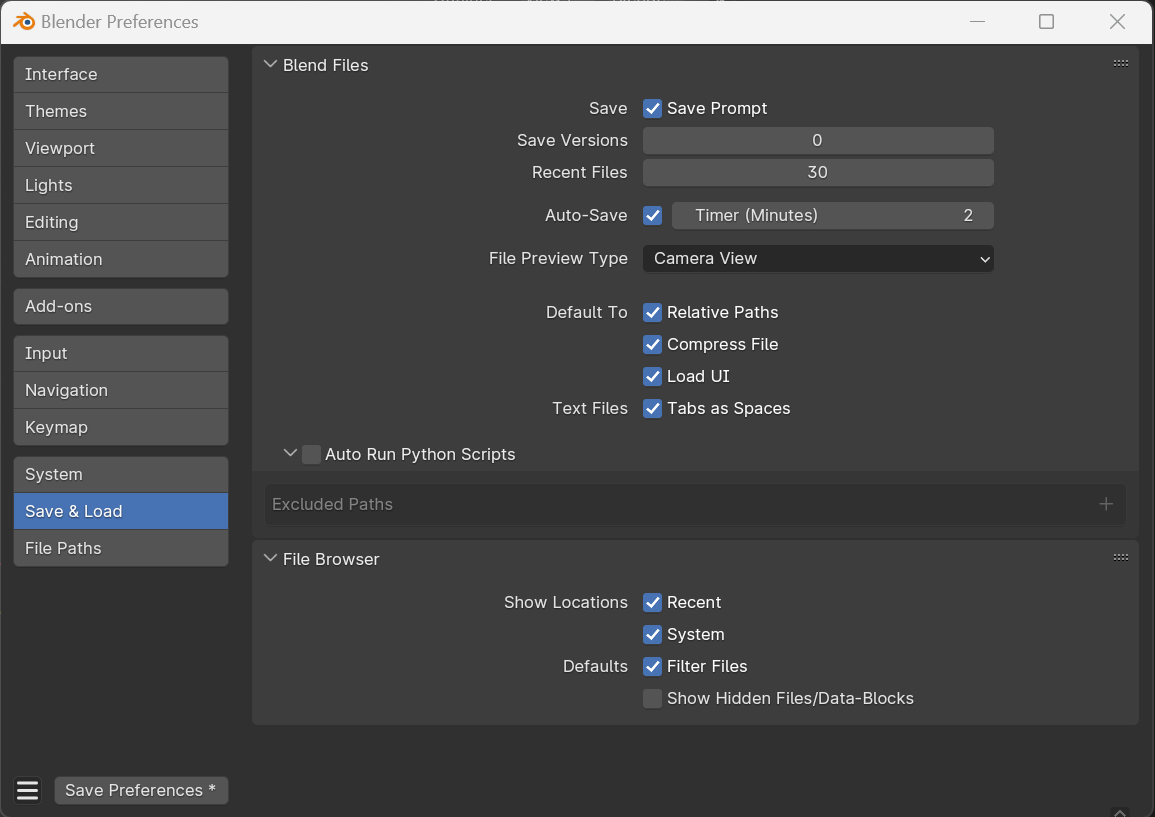The width and height of the screenshot is (1155, 817).
Task: Open the hamburger preferences menu
Action: tap(27, 790)
